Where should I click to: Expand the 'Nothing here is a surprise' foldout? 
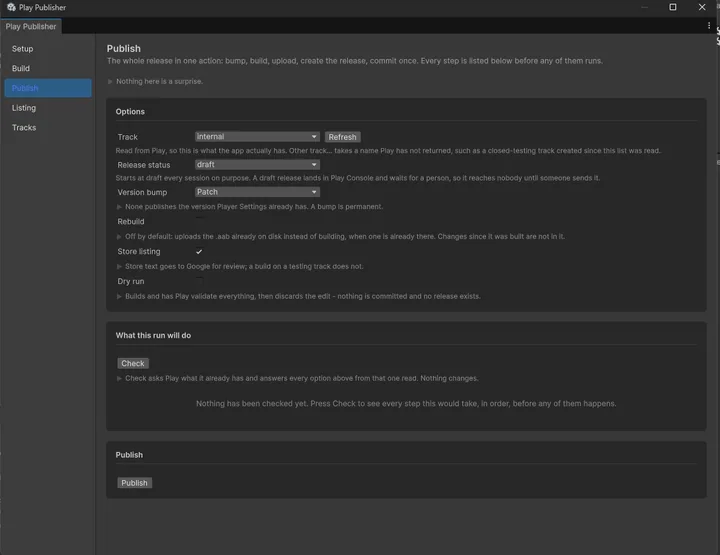click(110, 81)
